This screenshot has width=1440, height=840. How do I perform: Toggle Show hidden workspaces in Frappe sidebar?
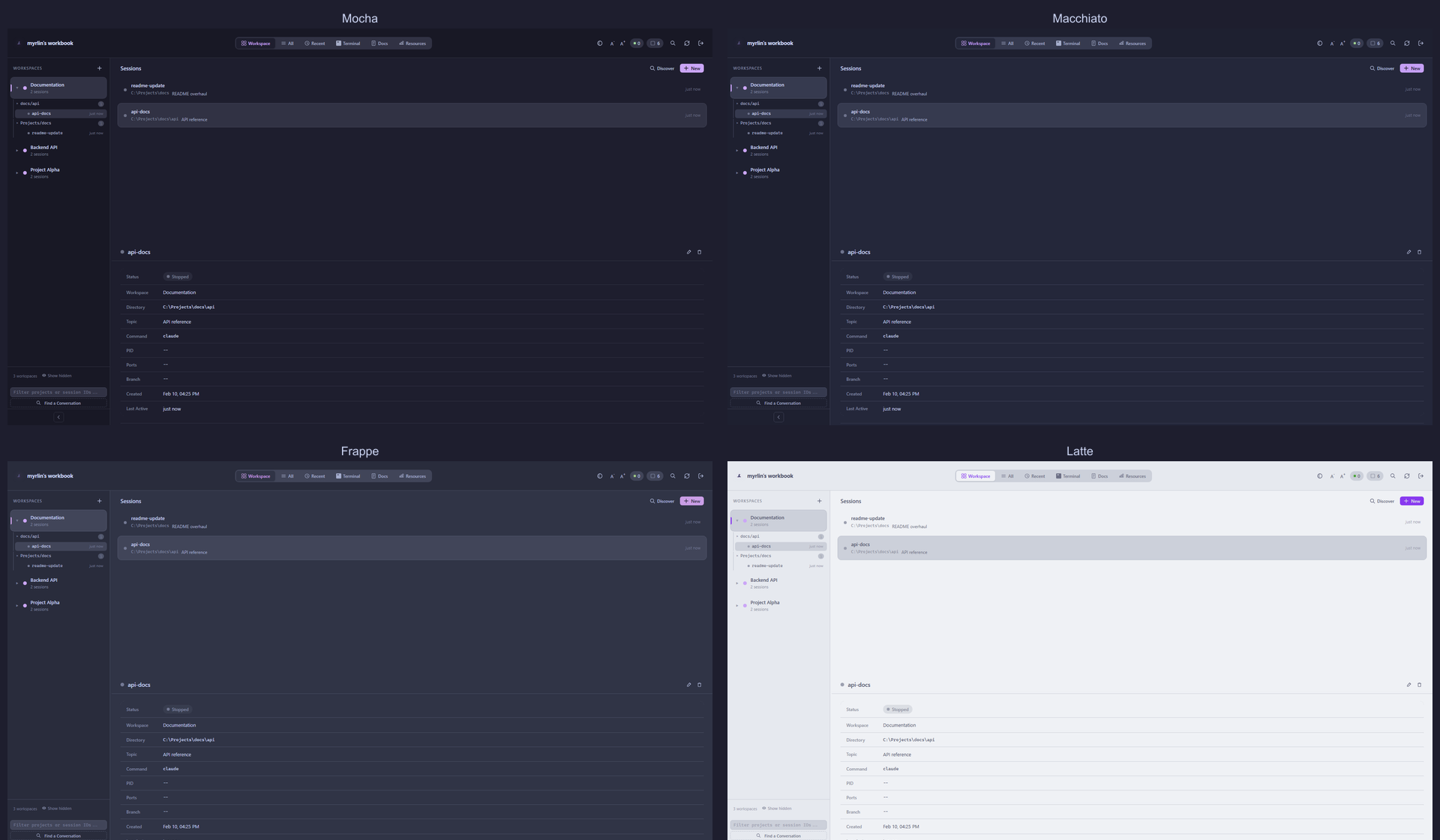(57, 808)
